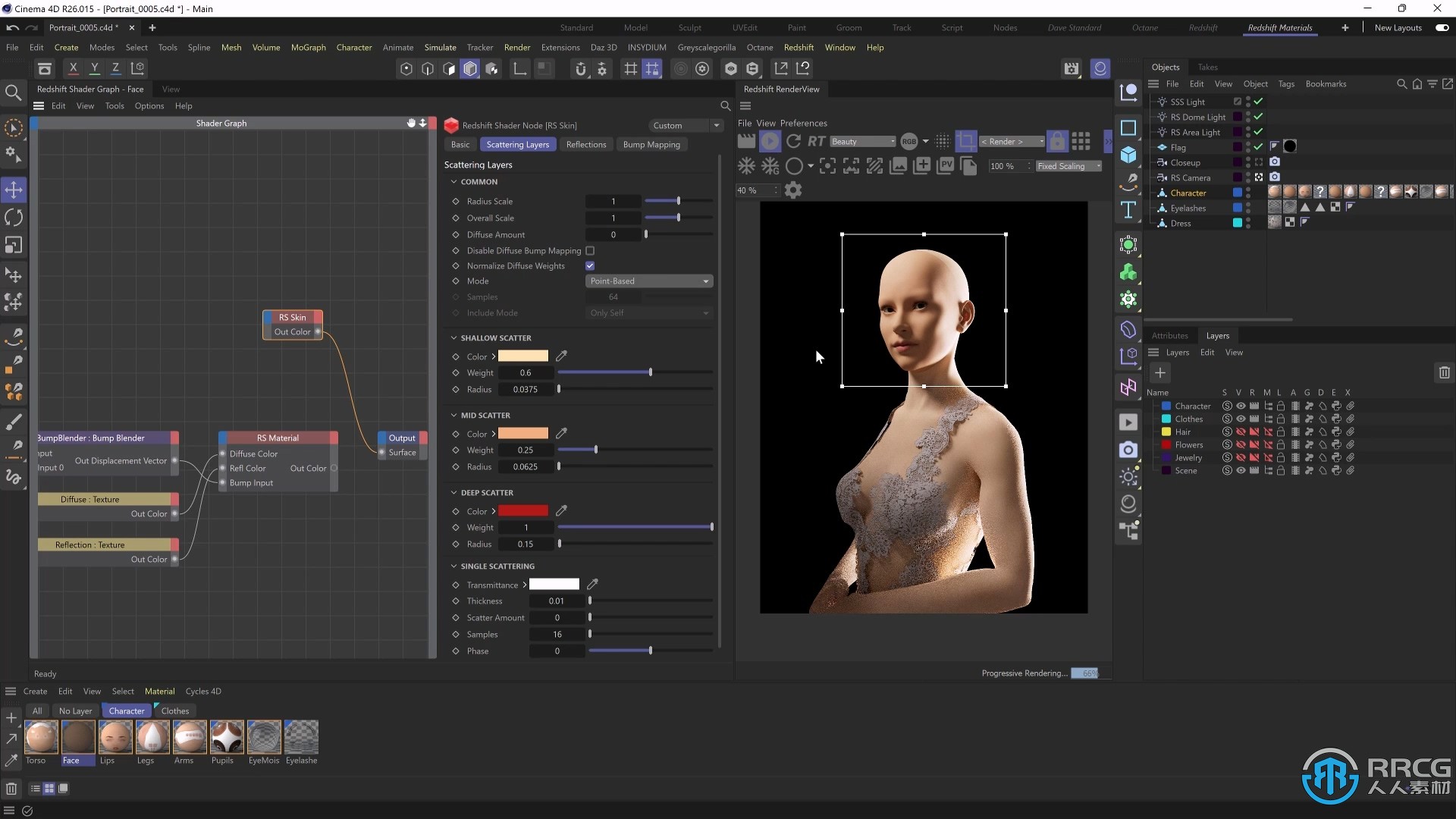The width and height of the screenshot is (1456, 819).
Task: Collapse the MID SCATTER section
Action: point(453,416)
